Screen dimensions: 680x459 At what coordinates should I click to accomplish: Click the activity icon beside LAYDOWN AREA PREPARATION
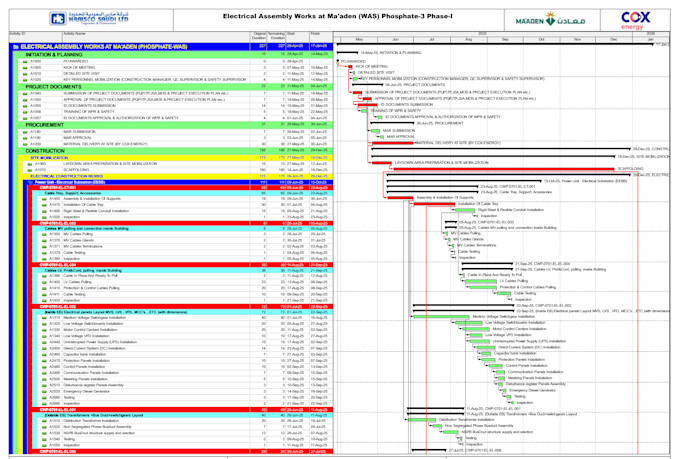pyautogui.click(x=30, y=164)
